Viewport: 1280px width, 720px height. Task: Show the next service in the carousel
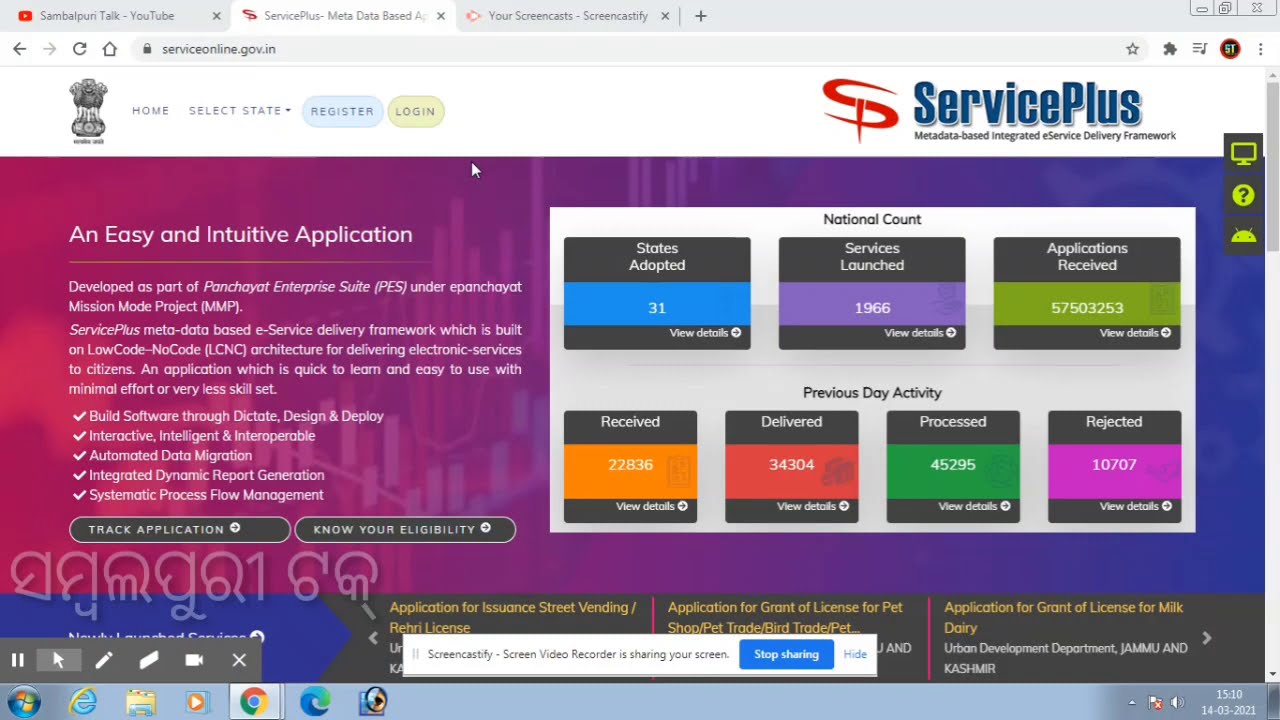(x=1207, y=638)
